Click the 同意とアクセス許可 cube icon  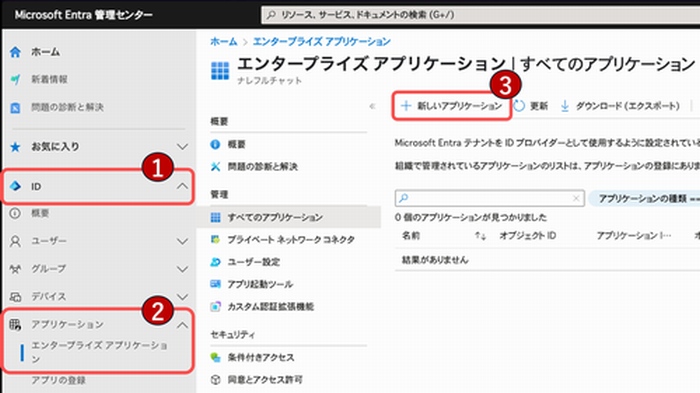click(x=215, y=380)
